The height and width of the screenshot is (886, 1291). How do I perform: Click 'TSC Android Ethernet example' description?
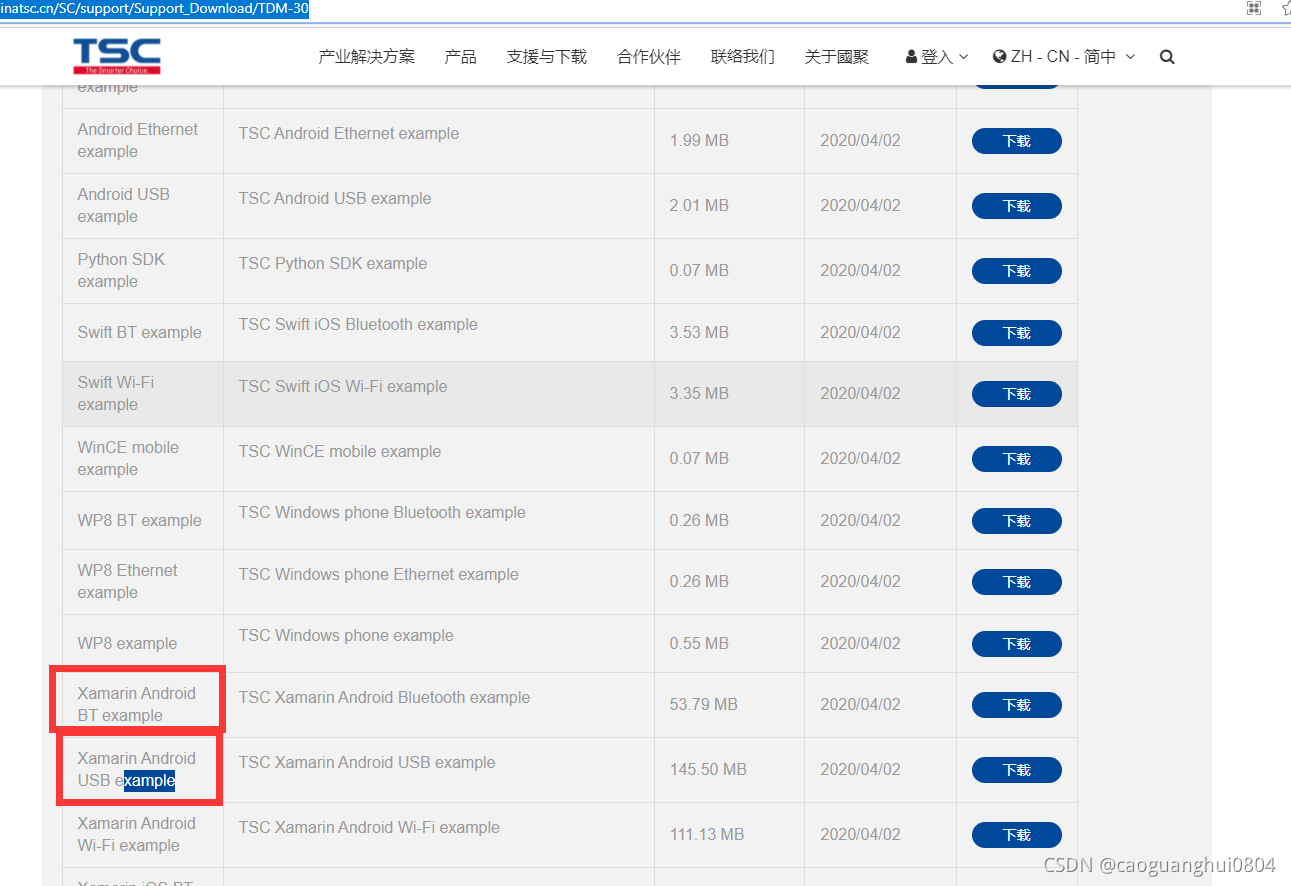pos(349,133)
